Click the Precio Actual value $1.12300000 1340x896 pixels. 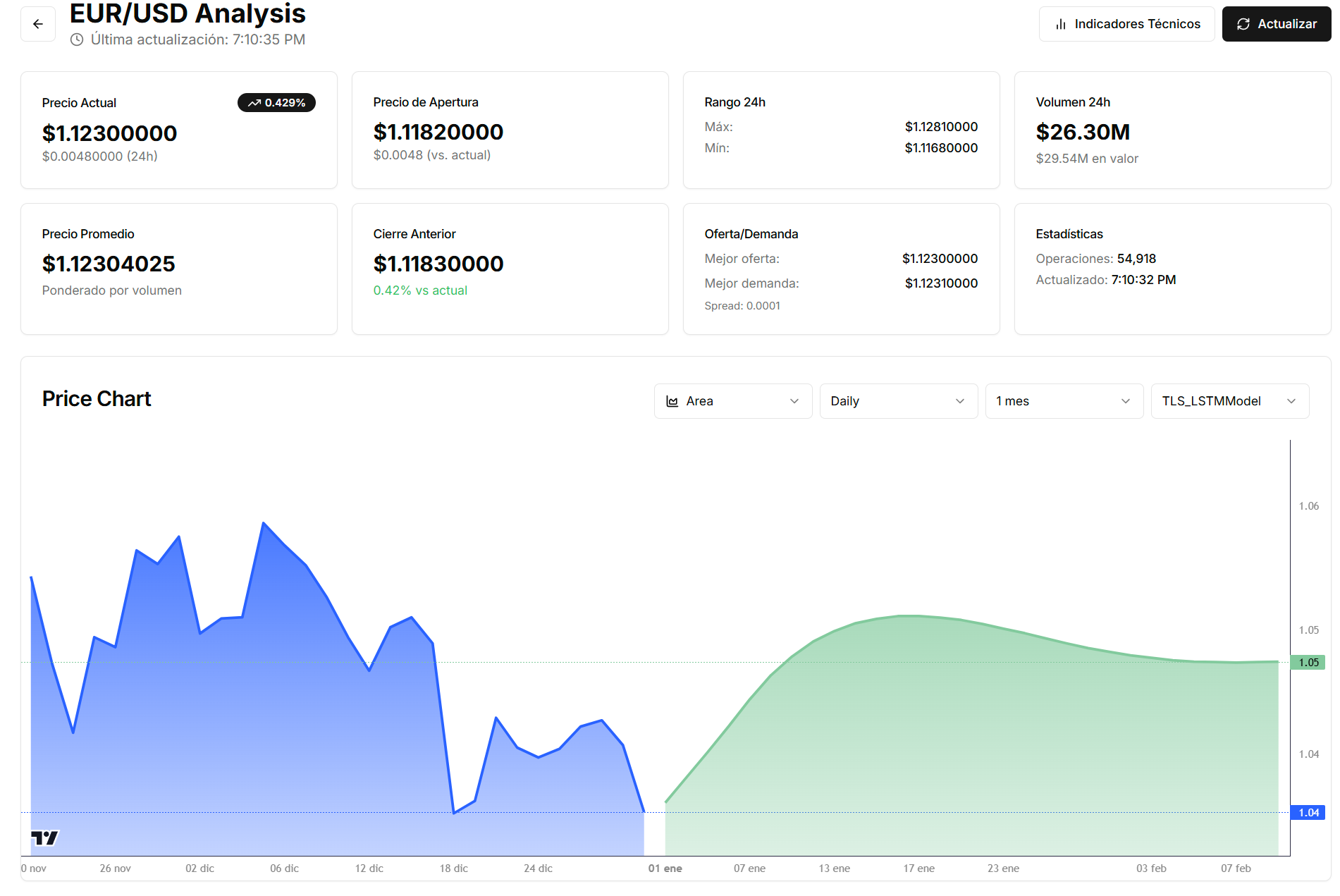(110, 133)
